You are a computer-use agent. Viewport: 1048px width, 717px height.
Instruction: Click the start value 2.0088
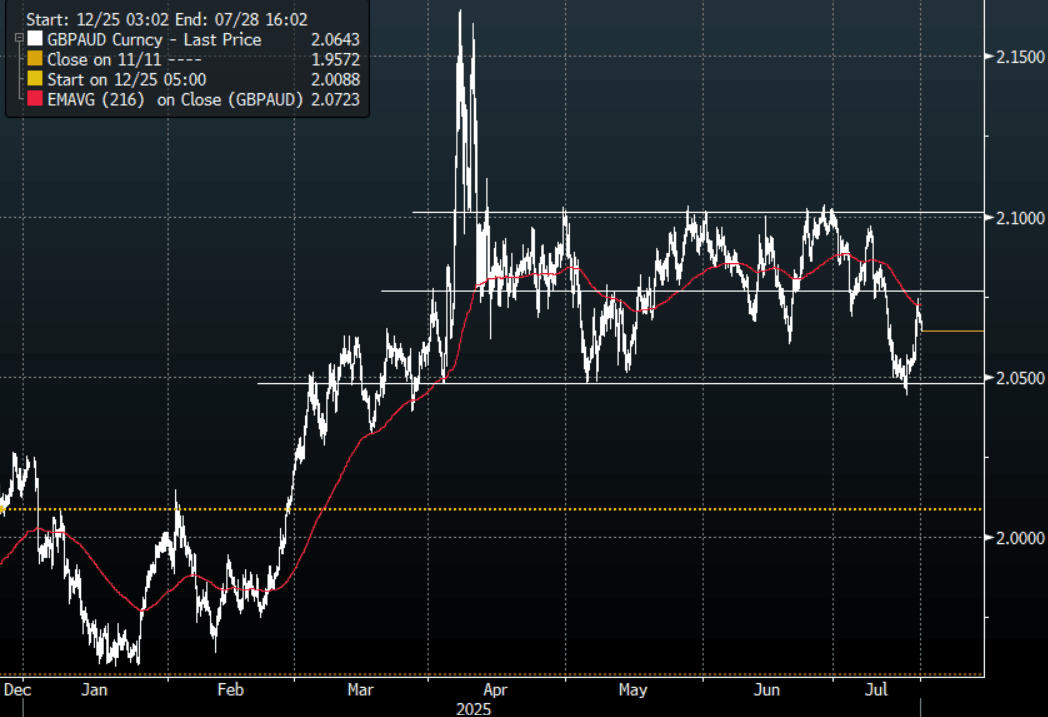click(336, 80)
